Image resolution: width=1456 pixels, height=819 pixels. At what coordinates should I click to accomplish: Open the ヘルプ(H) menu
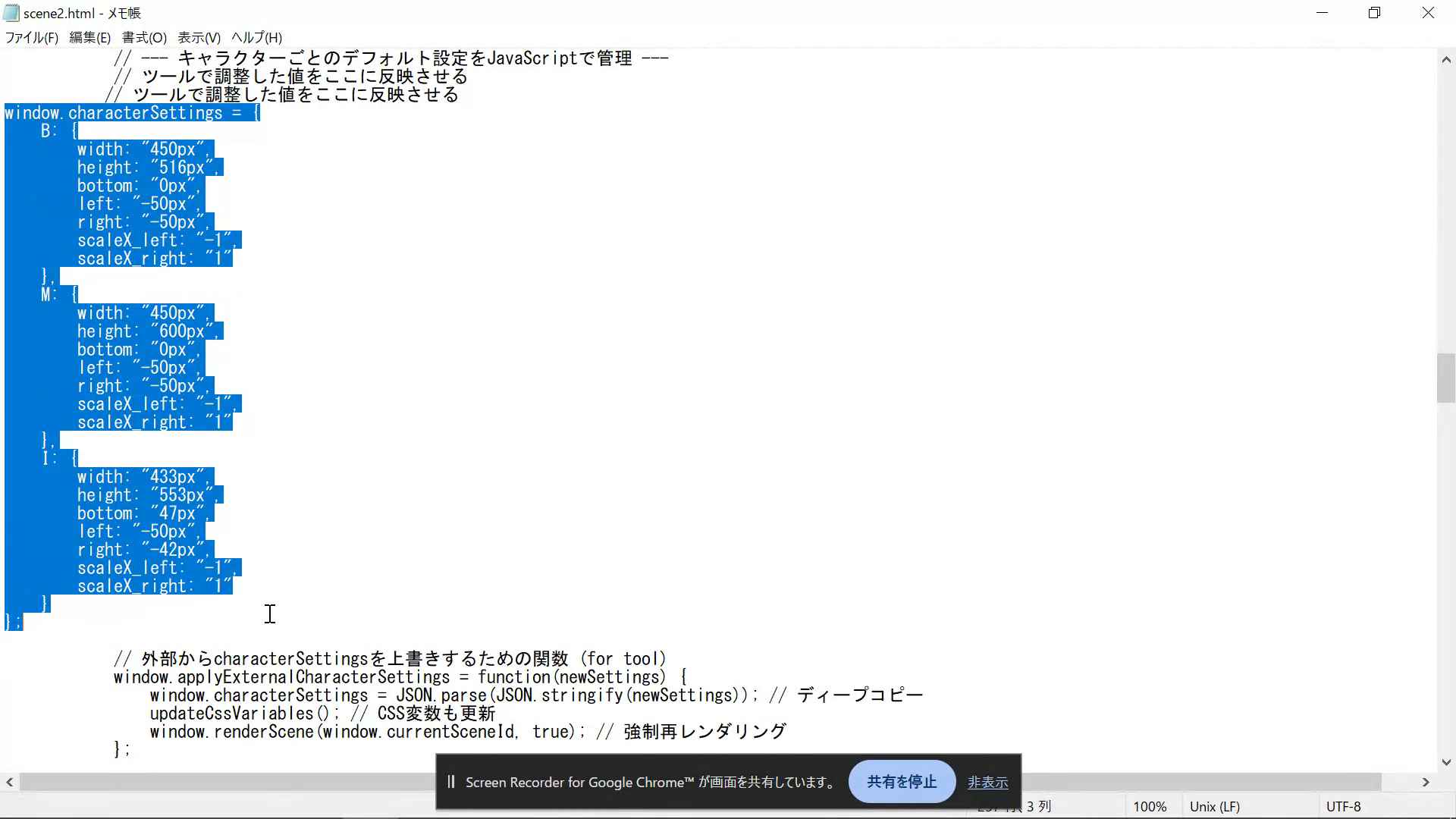pyautogui.click(x=256, y=37)
